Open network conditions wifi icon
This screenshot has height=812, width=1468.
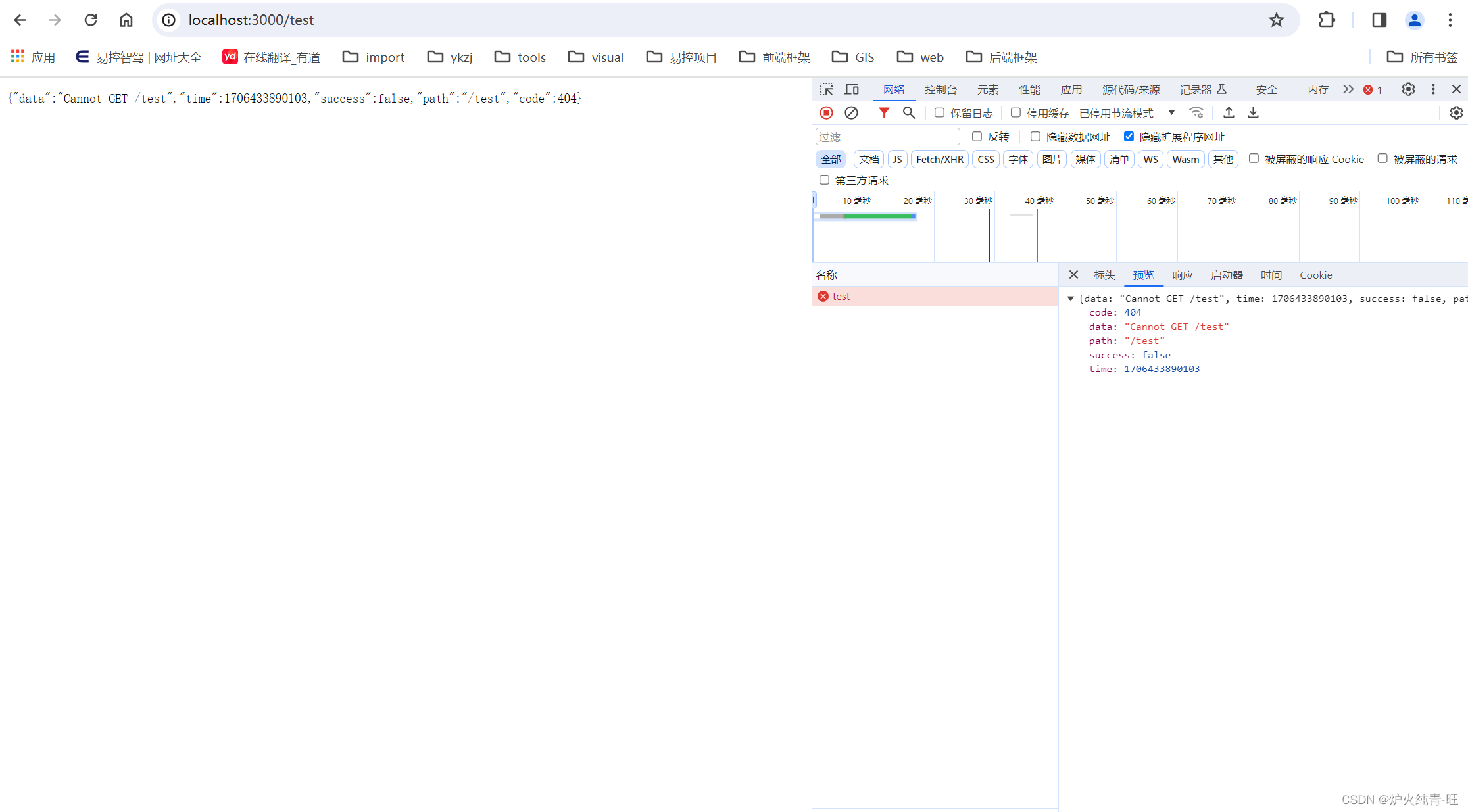click(x=1196, y=113)
